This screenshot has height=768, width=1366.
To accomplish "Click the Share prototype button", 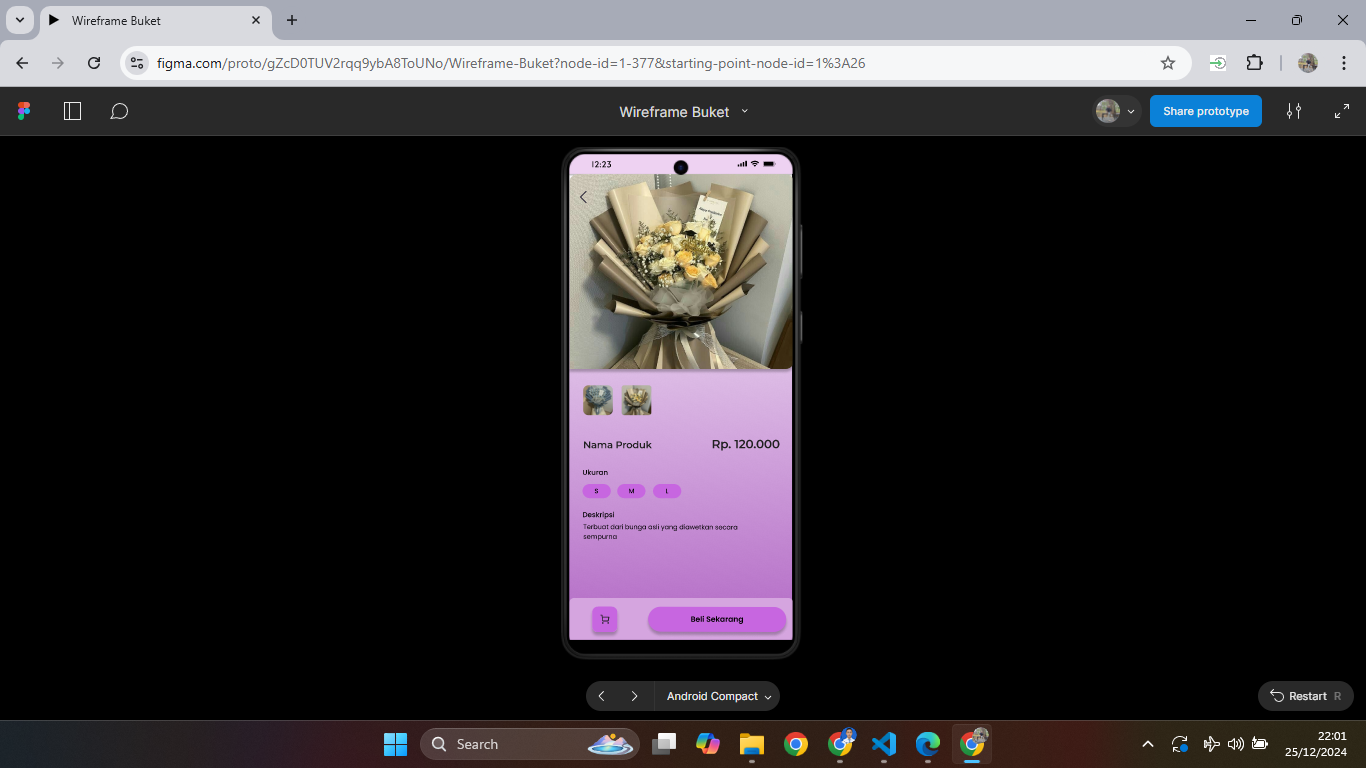I will tap(1205, 111).
